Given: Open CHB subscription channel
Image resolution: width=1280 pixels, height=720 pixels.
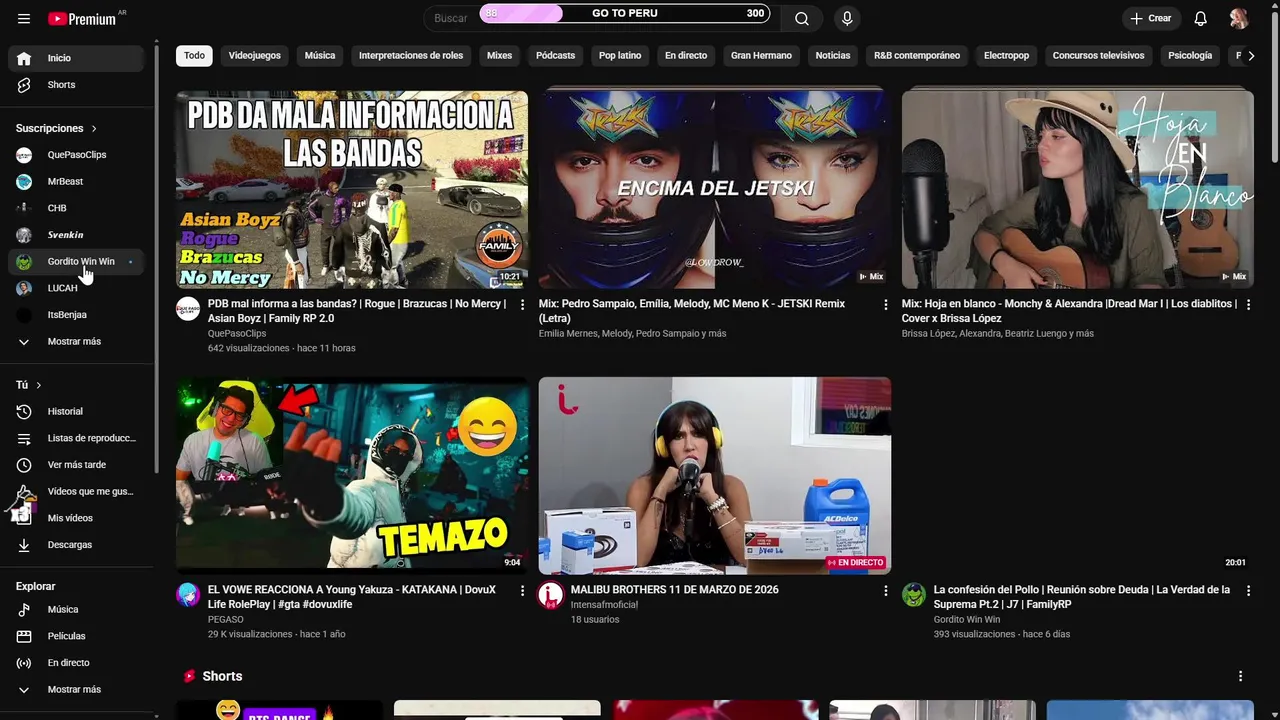Looking at the screenshot, I should tap(76, 208).
